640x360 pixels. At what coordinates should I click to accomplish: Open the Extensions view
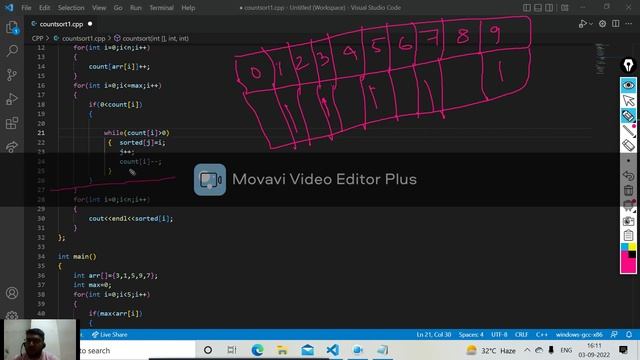[x=12, y=123]
